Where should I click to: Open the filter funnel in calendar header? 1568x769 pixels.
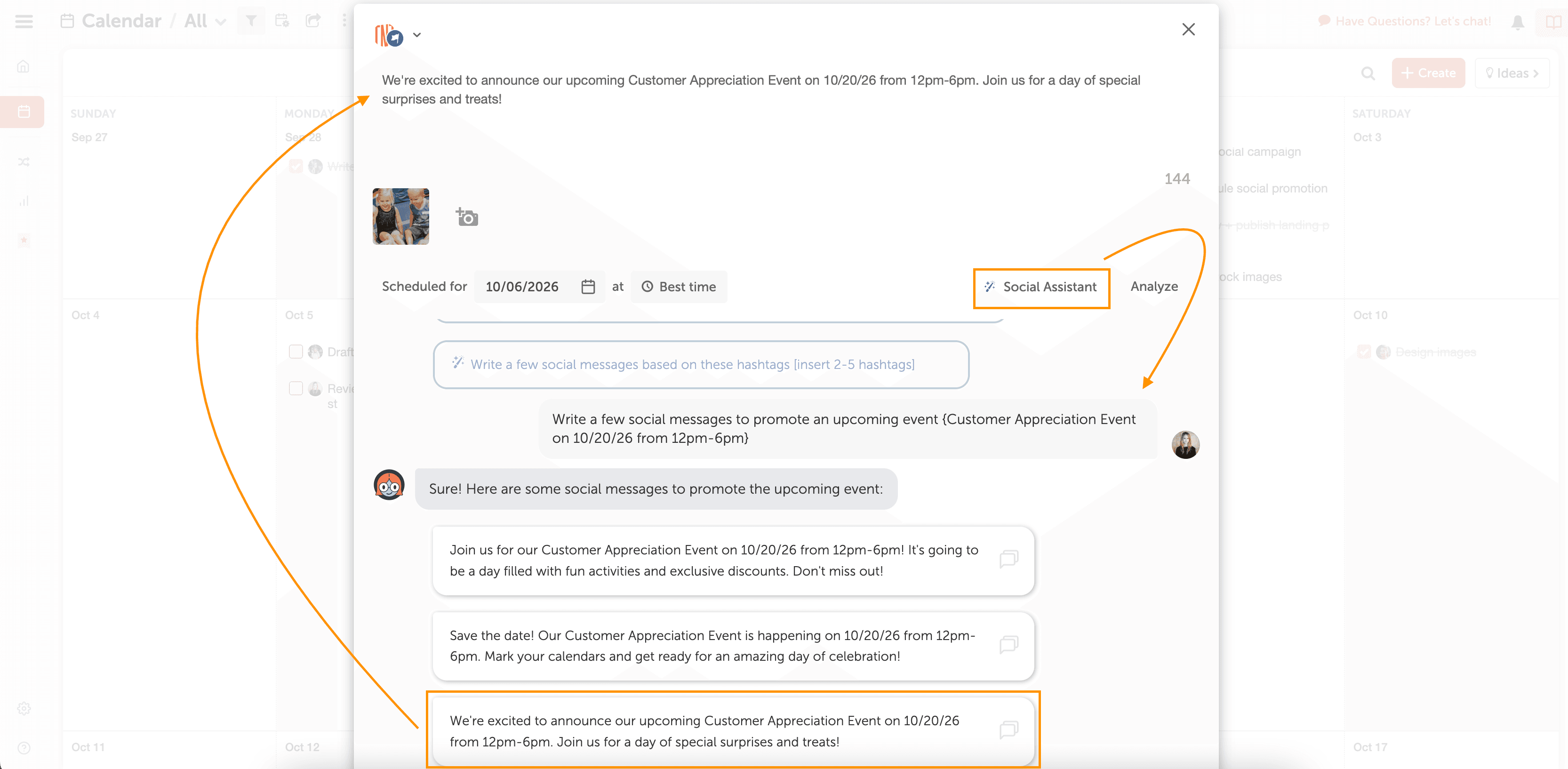pos(251,21)
